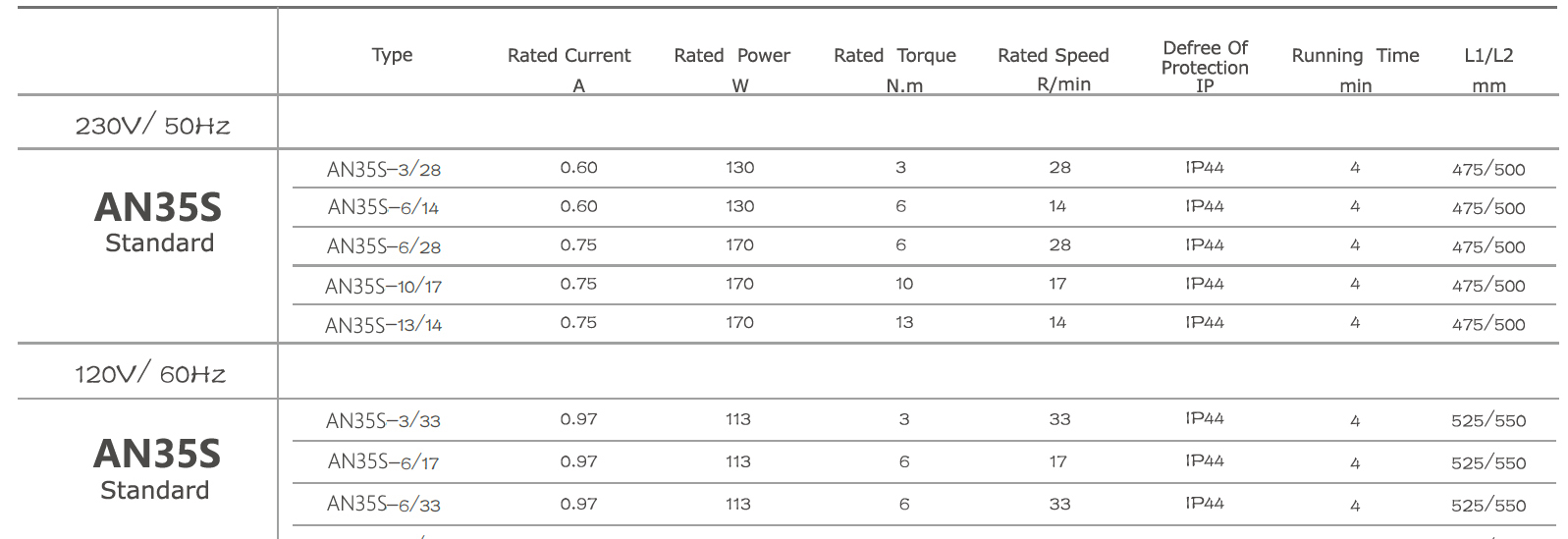Select the AN35S-13/14 type entry
This screenshot has height=539, width=1568.
click(x=384, y=325)
